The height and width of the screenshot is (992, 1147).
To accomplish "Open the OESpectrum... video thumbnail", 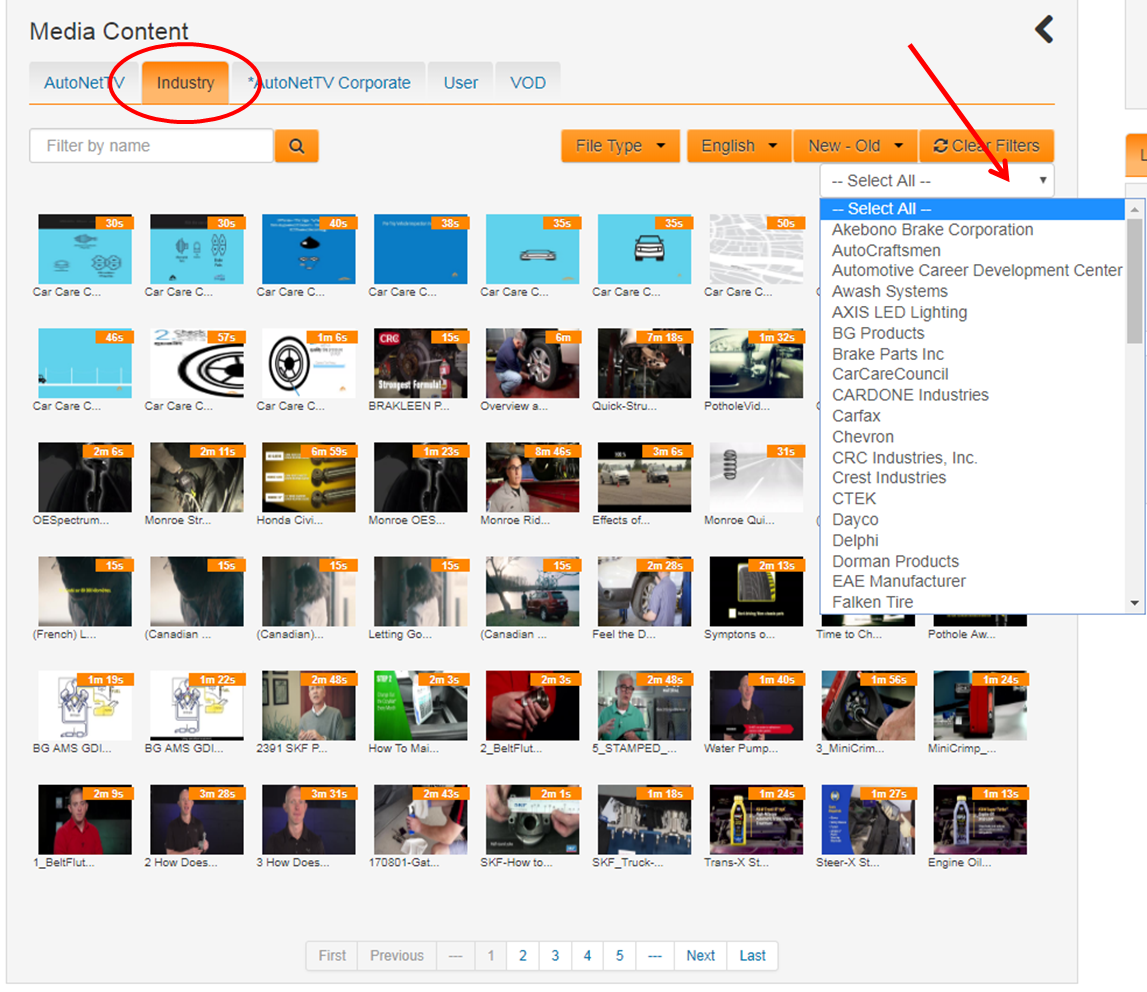I will pos(85,478).
